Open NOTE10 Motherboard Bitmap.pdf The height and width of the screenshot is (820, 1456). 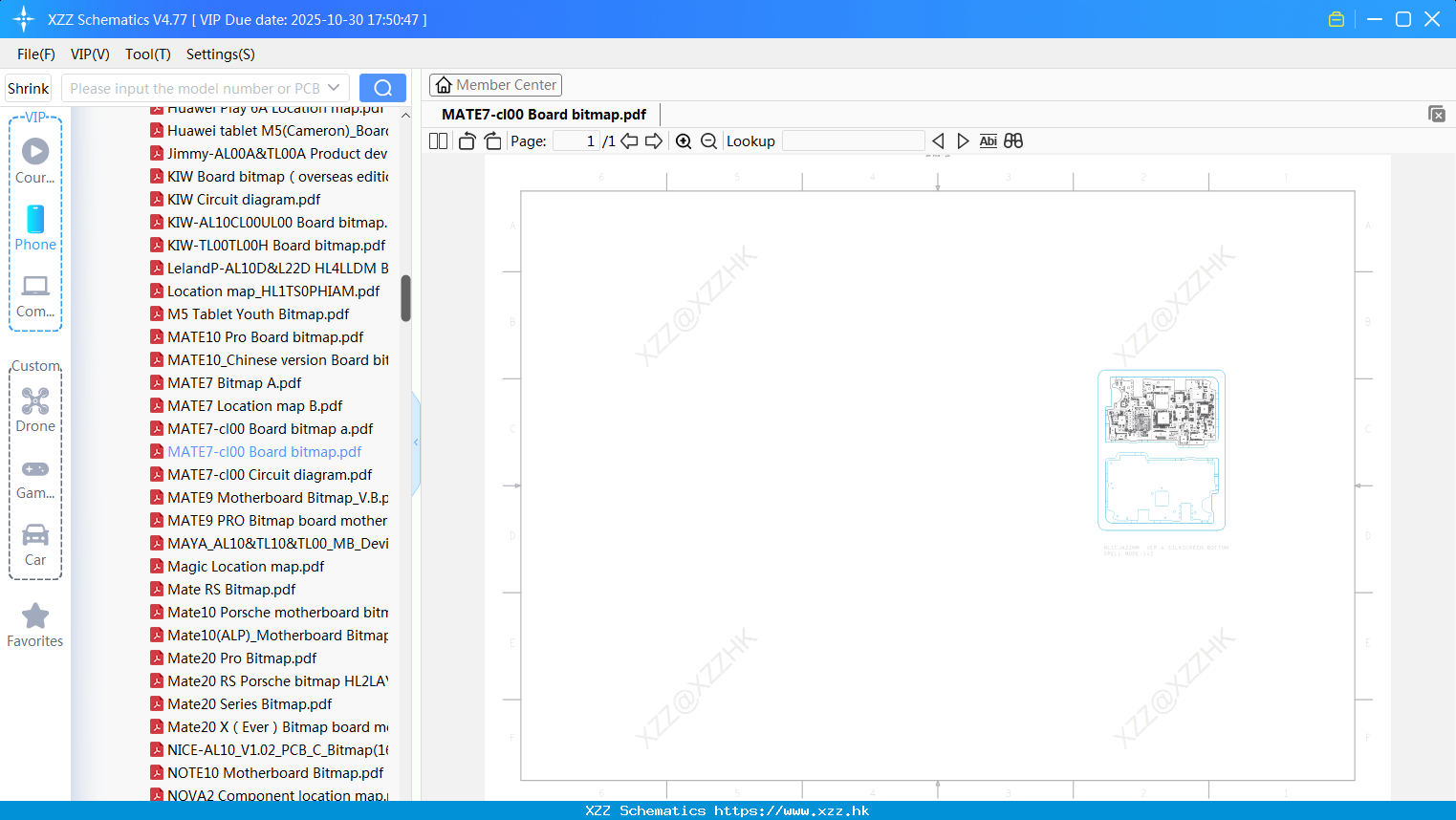pyautogui.click(x=275, y=773)
